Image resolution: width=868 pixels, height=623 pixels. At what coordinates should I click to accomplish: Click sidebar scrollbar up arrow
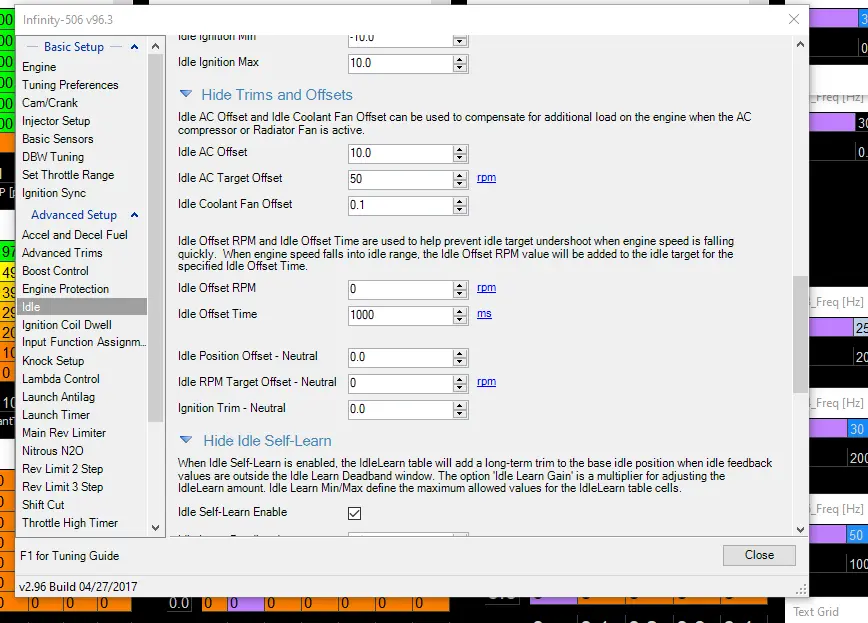tap(156, 47)
